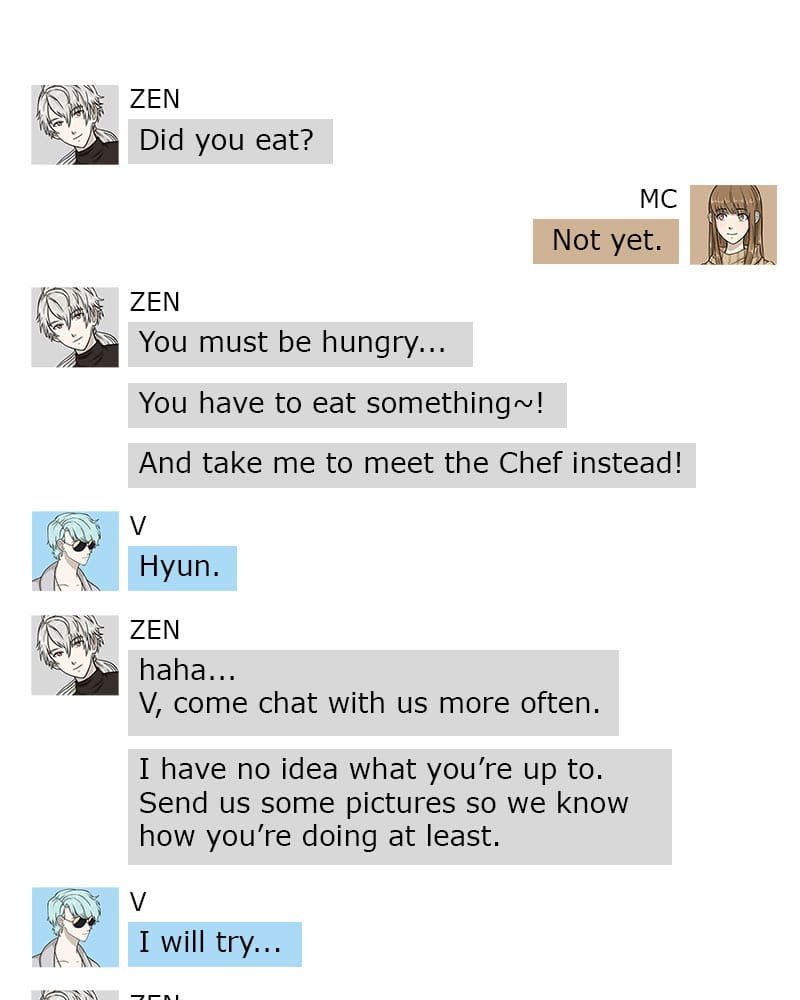Screen dimensions: 800x1000
Task: Tap the V name label above 'Hyun.'
Action: [138, 526]
